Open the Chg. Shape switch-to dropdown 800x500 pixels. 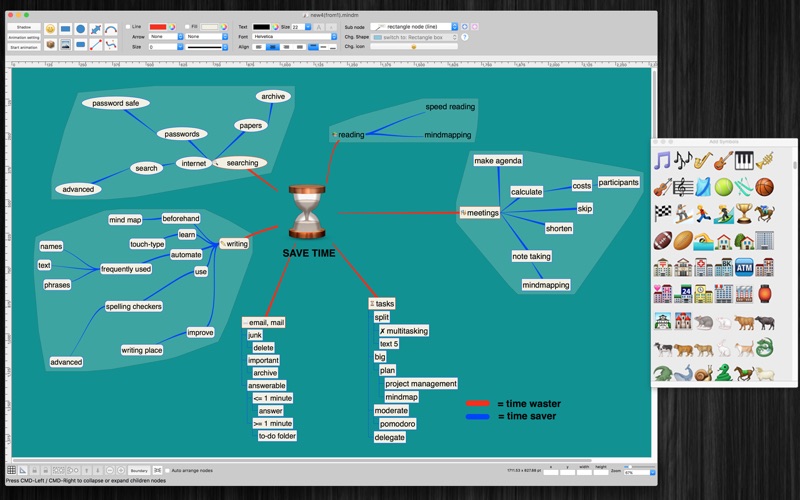click(x=414, y=37)
